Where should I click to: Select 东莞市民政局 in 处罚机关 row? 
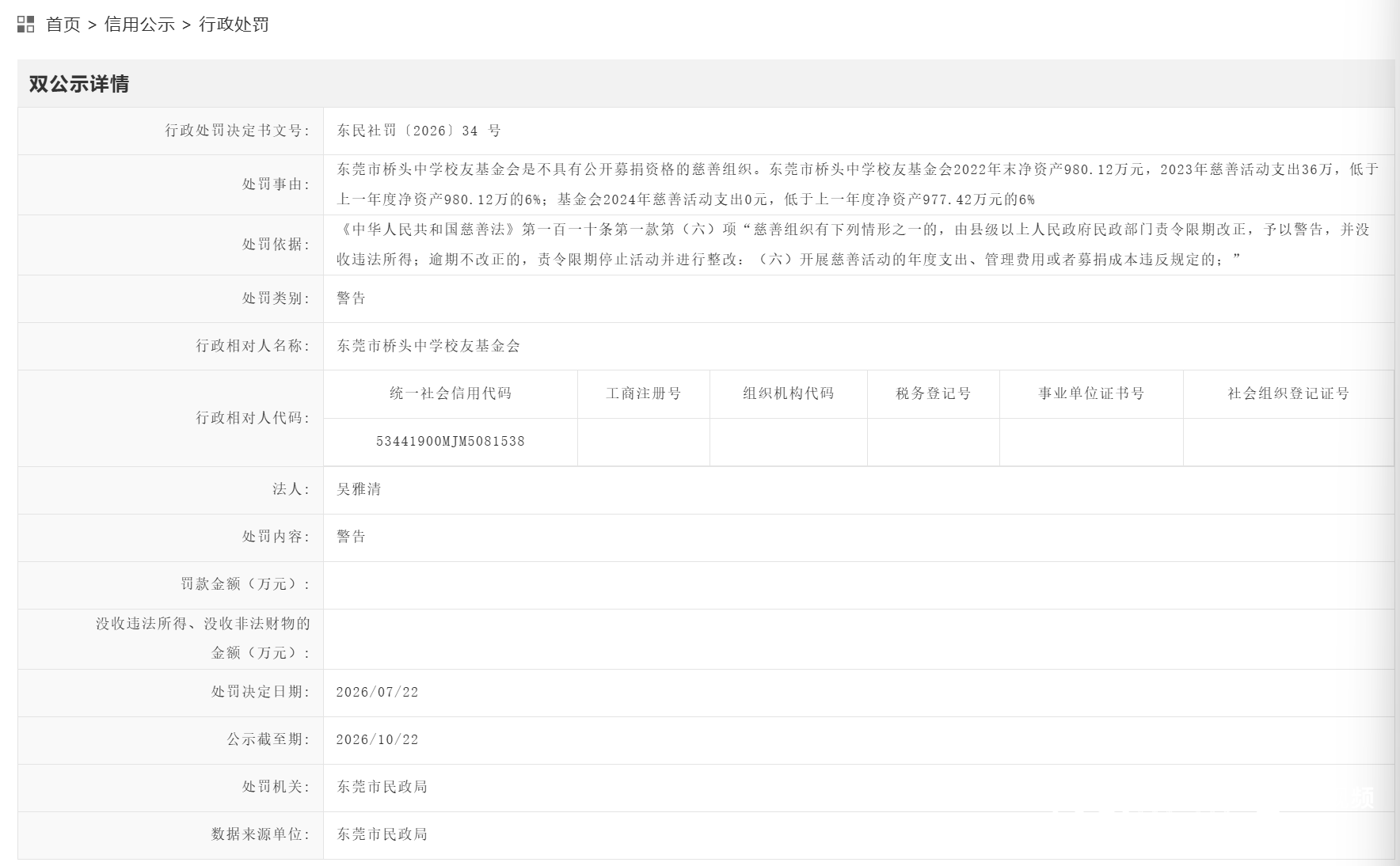(x=382, y=787)
